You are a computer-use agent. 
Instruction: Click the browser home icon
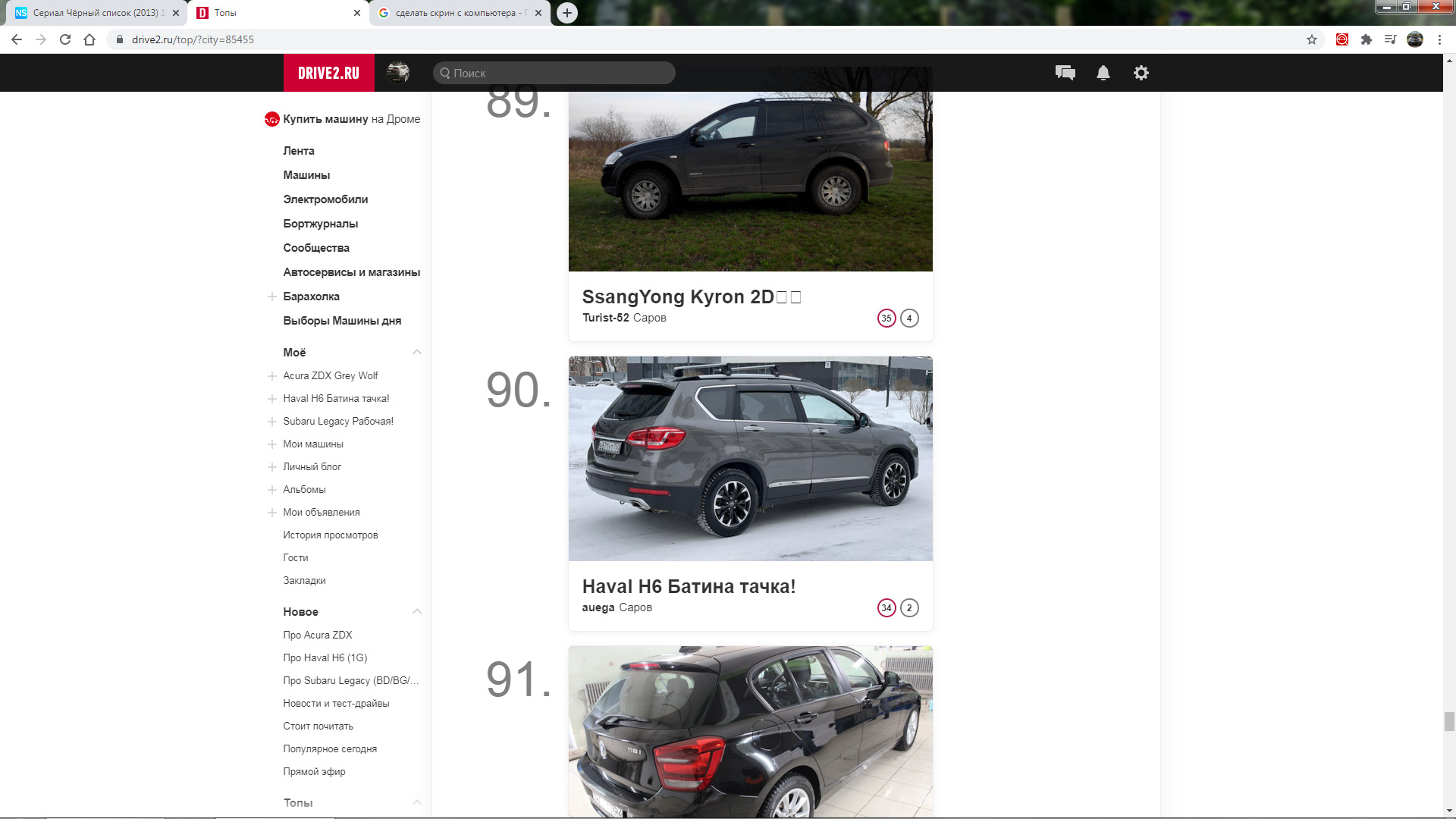89,39
